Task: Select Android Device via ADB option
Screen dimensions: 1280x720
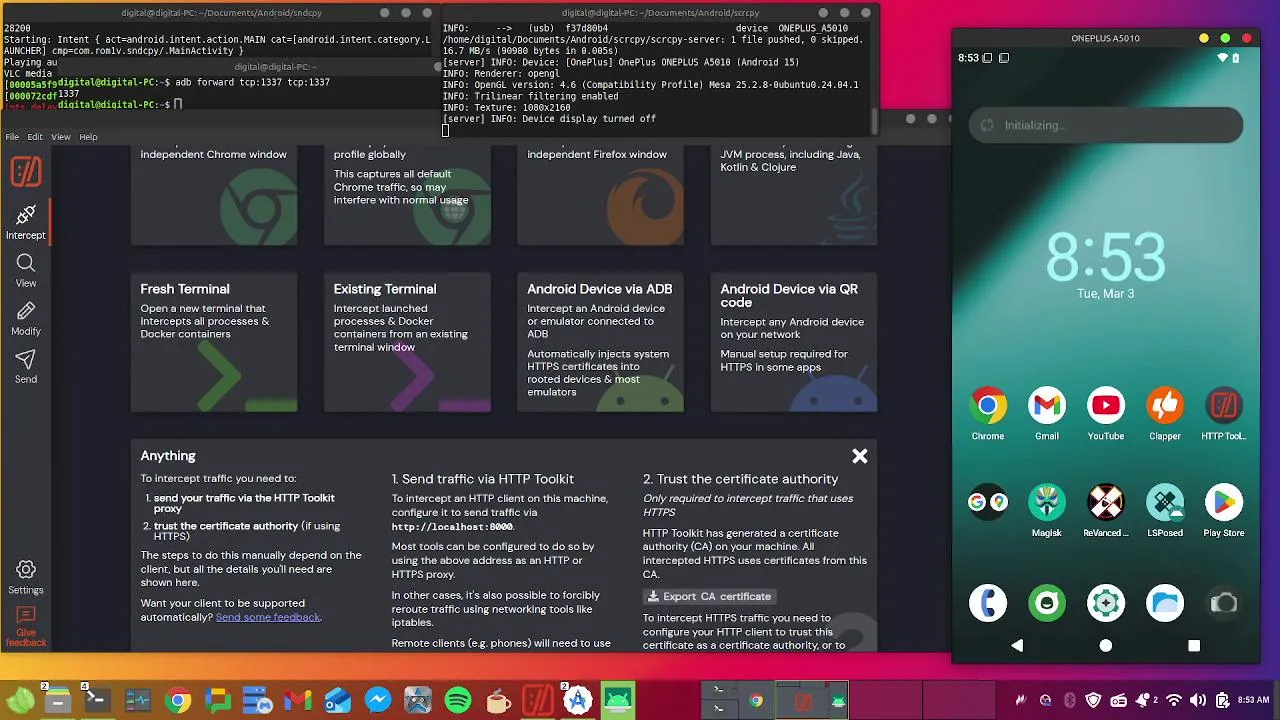Action: coord(600,342)
